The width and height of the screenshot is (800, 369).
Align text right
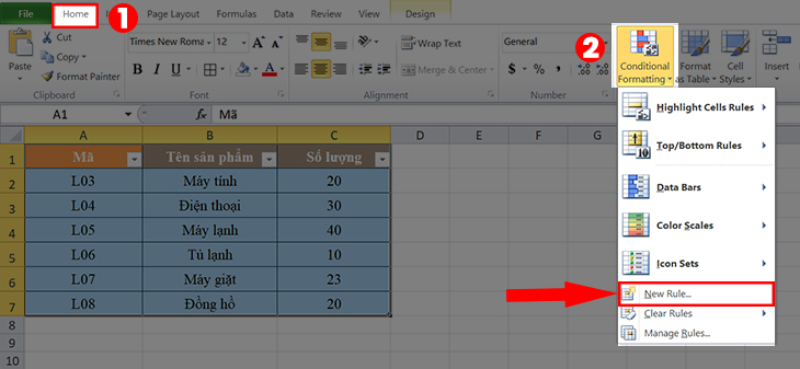point(340,69)
